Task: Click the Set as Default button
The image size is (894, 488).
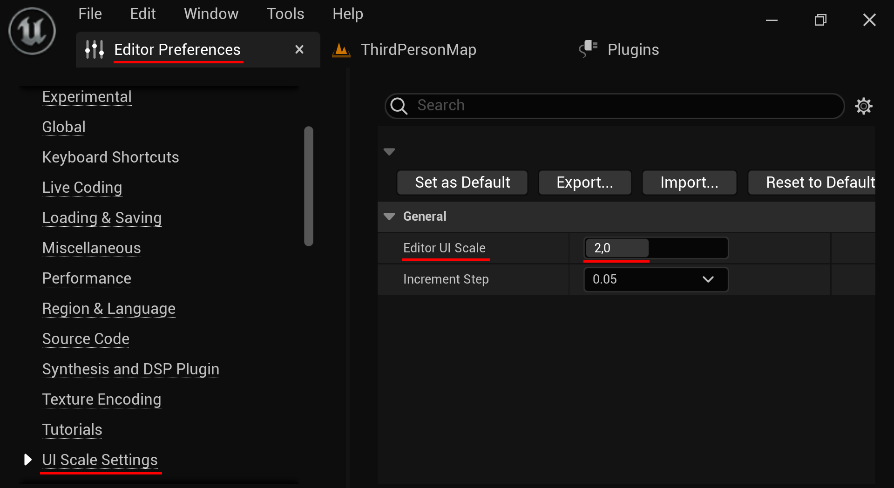Action: point(462,183)
